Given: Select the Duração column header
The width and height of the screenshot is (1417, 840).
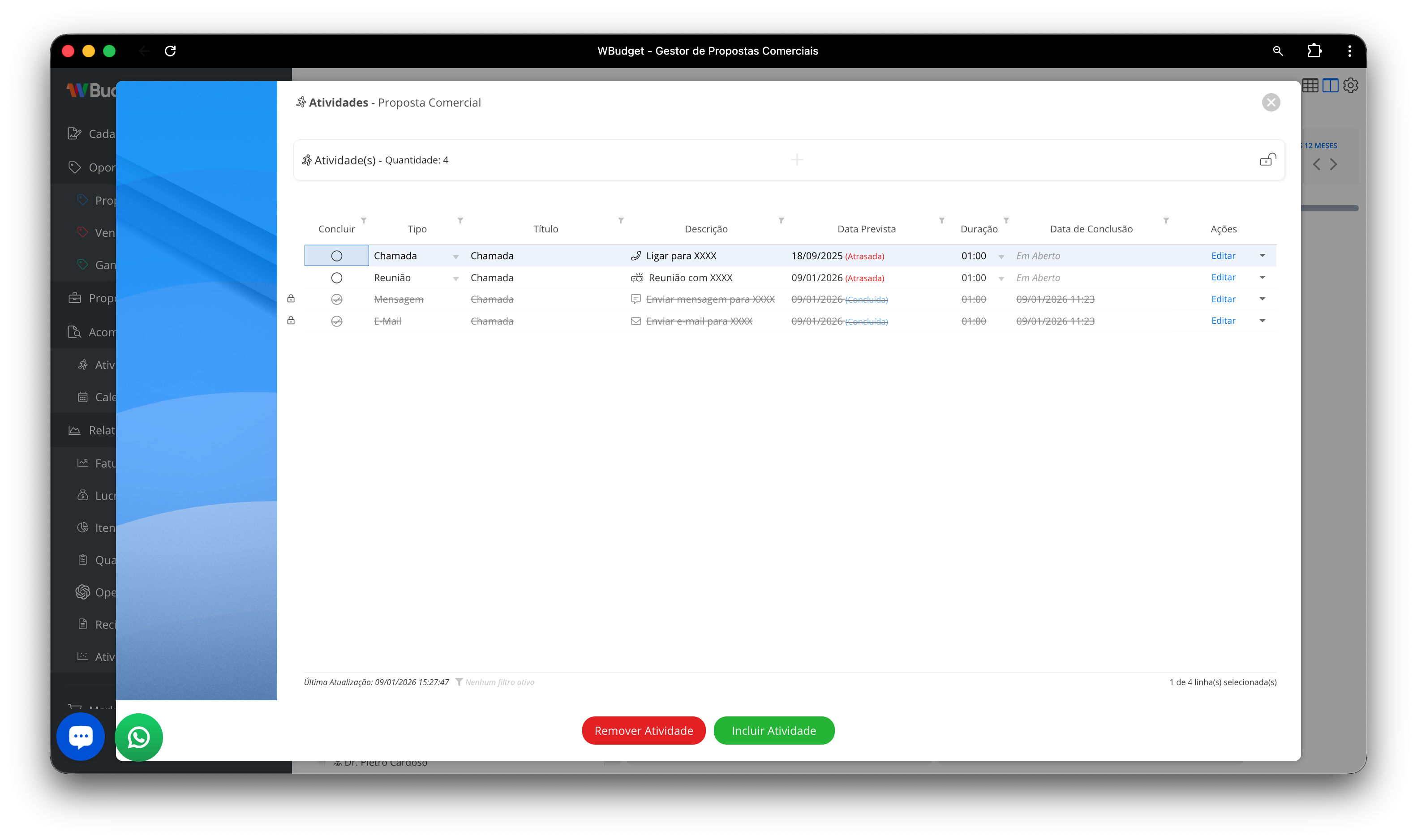Looking at the screenshot, I should (979, 229).
